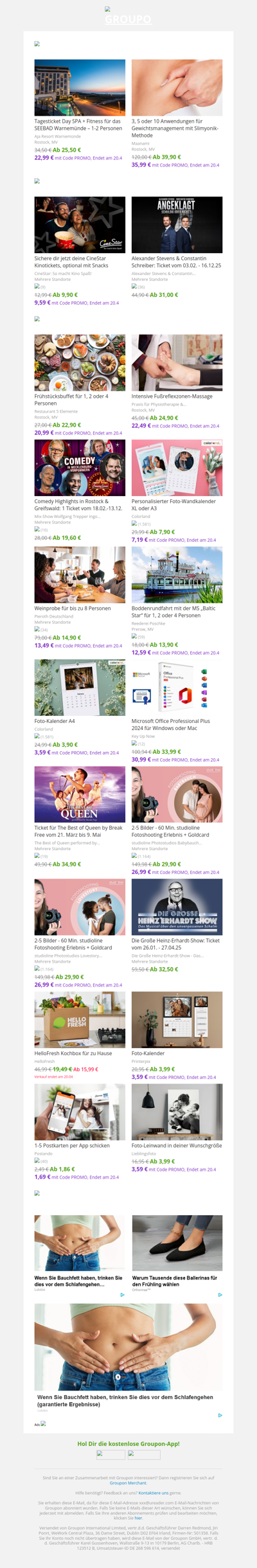This screenshot has height=1568, width=257.
Task: Click the Kontaktiere uns link
Action: point(154,1493)
